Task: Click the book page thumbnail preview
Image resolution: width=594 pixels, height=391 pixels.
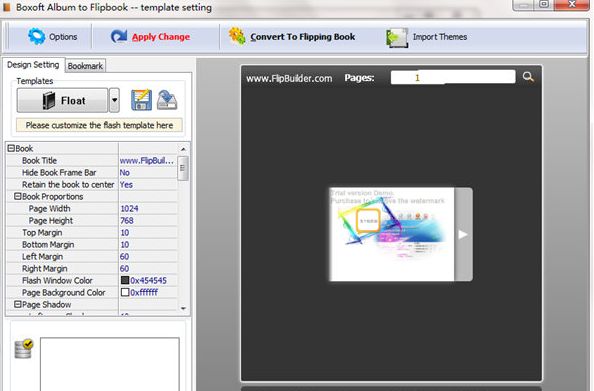Action: [x=392, y=235]
